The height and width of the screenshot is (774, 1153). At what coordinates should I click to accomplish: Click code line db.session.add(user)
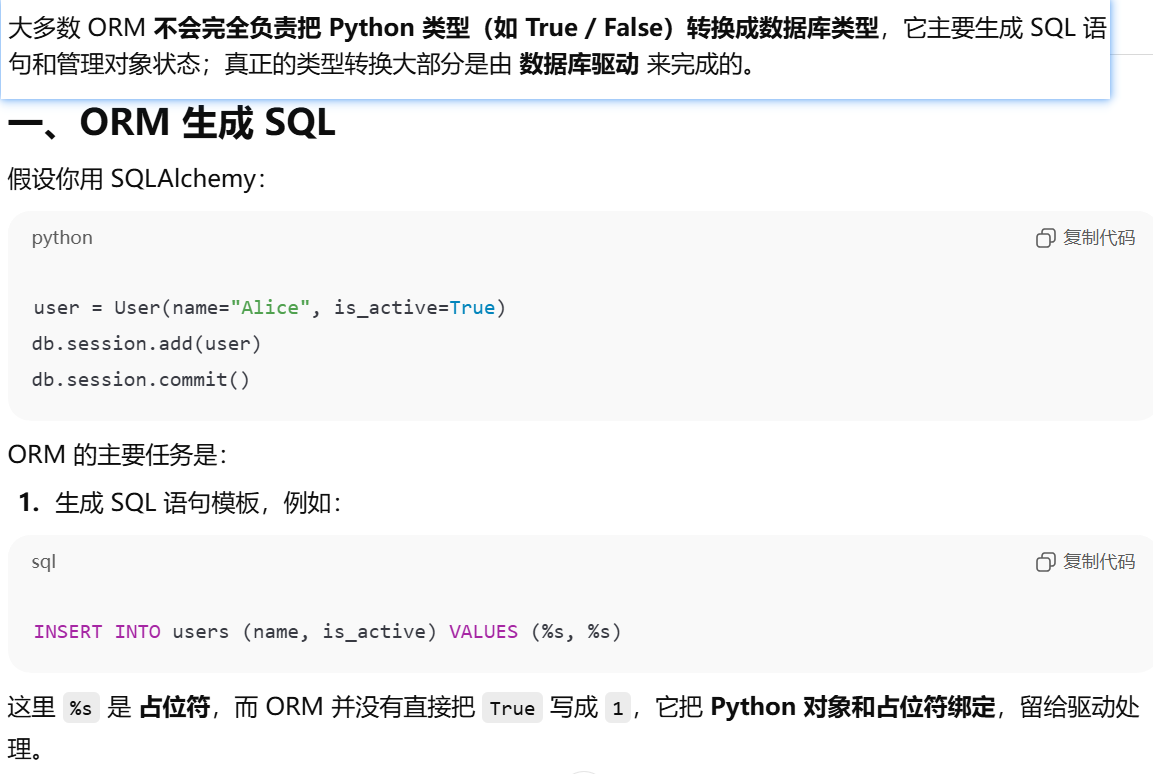tap(146, 343)
